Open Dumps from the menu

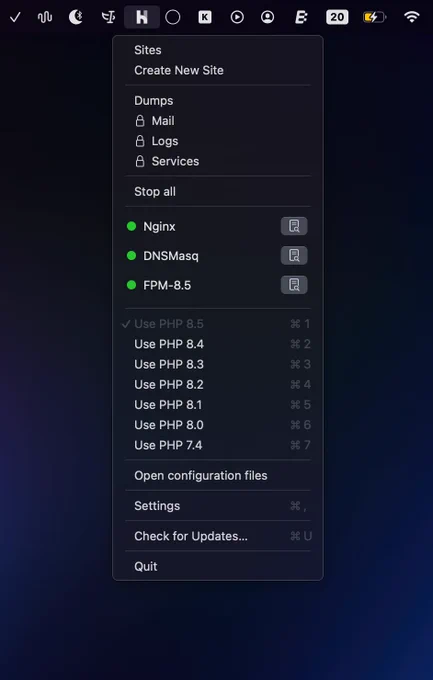[218, 101]
